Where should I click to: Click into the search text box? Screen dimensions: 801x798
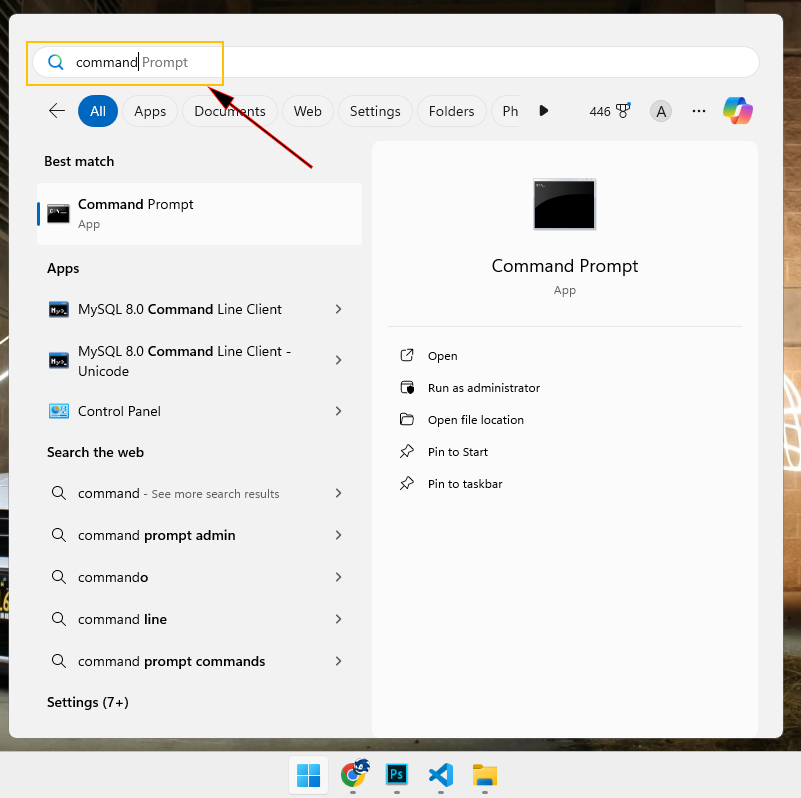(x=400, y=62)
